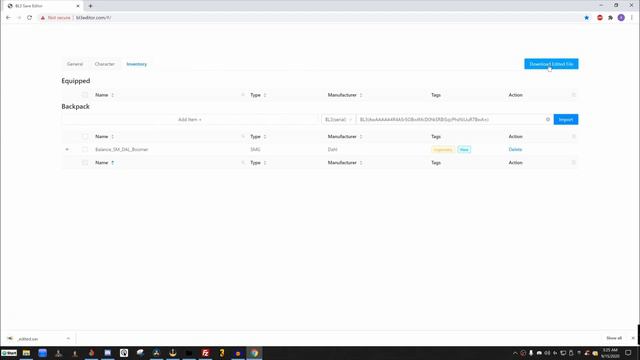This screenshot has width=640, height=360.
Task: Toggle select-all checkbox in bottom table header
Action: pyautogui.click(x=85, y=162)
